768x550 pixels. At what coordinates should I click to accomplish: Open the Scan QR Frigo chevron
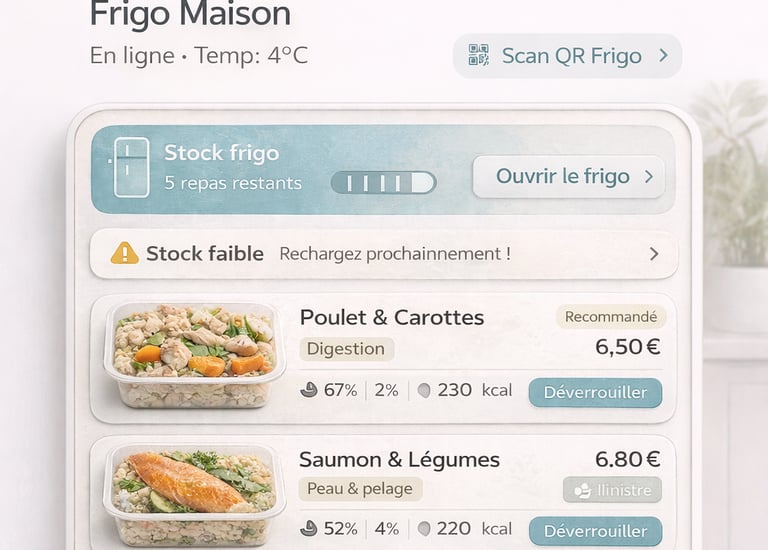coord(663,55)
